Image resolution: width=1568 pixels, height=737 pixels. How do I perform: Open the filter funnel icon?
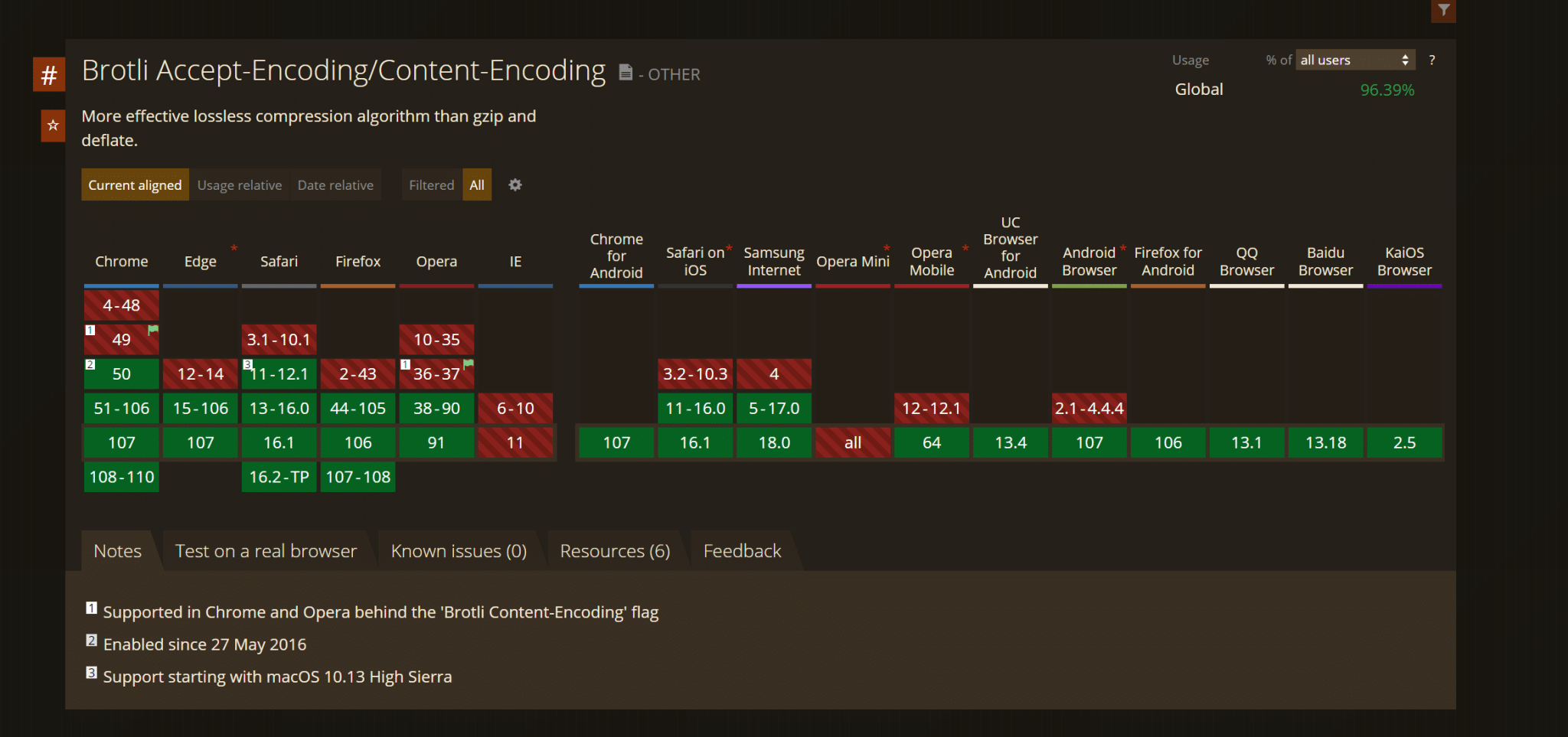point(1443,11)
